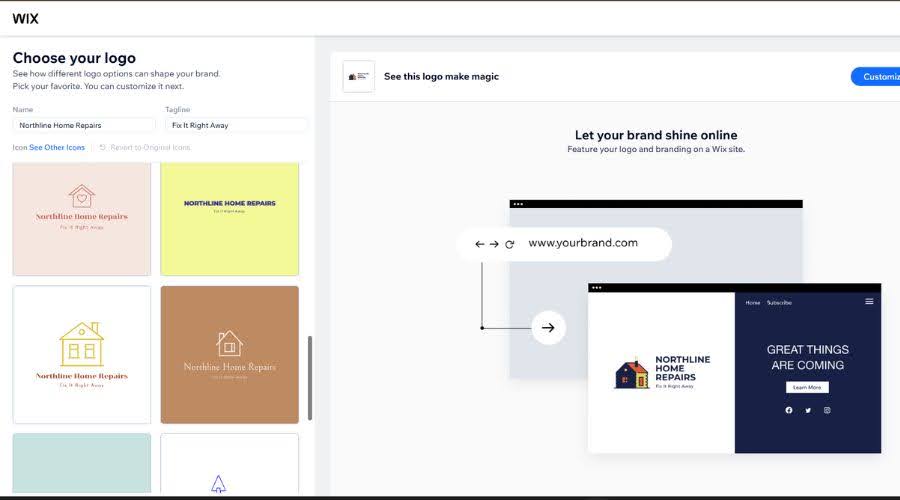Click the Instagram icon in site preview

click(827, 410)
